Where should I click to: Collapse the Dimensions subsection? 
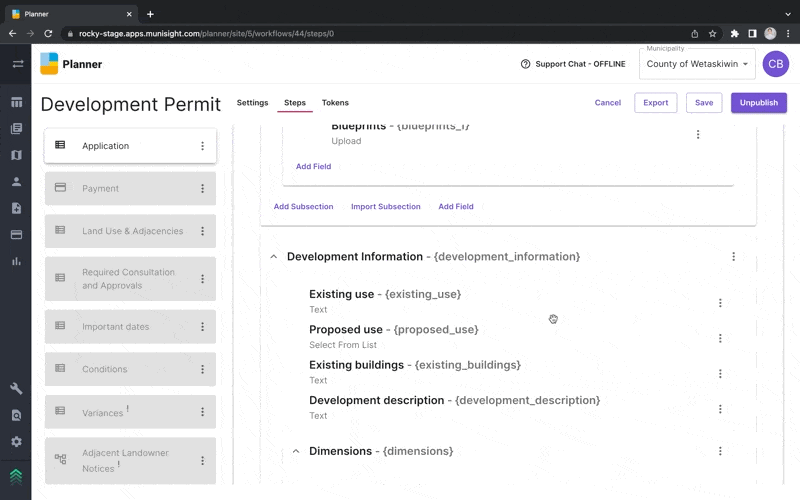coord(296,452)
